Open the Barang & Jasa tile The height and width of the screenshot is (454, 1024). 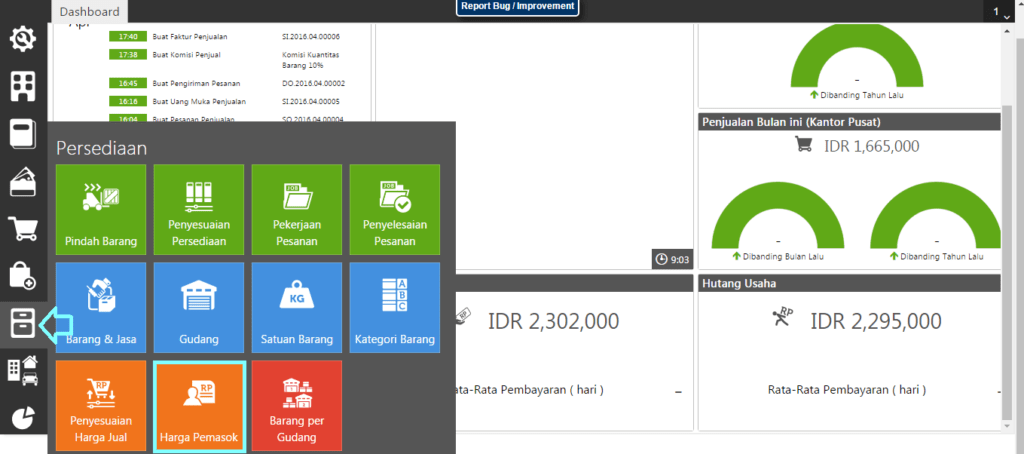pos(101,308)
